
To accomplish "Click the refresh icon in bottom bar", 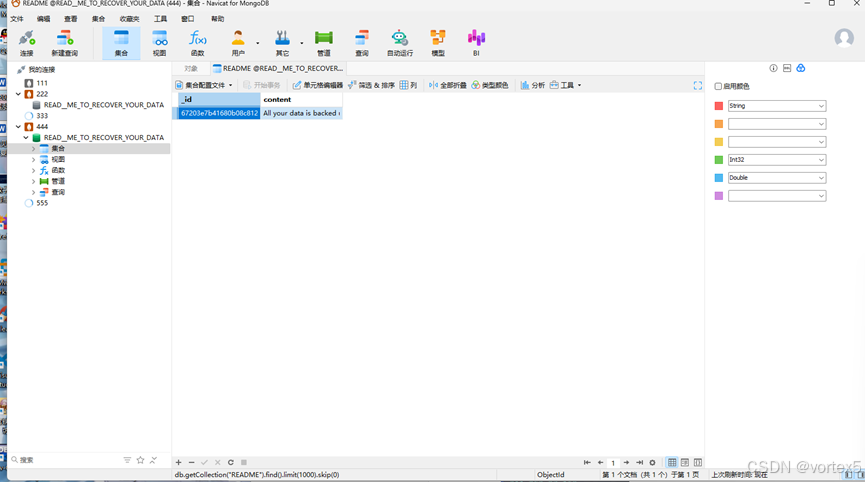I will pyautogui.click(x=231, y=462).
